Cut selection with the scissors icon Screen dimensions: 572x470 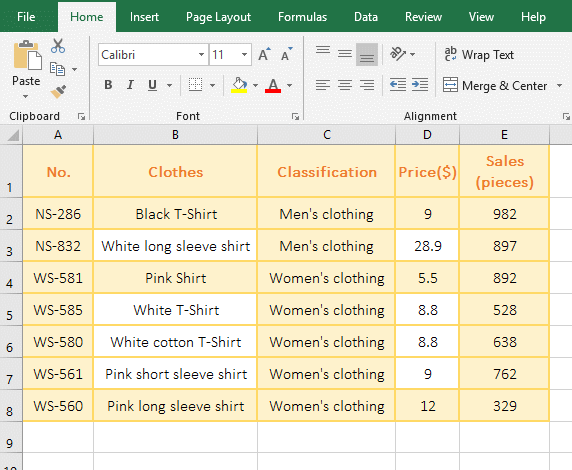tap(58, 46)
